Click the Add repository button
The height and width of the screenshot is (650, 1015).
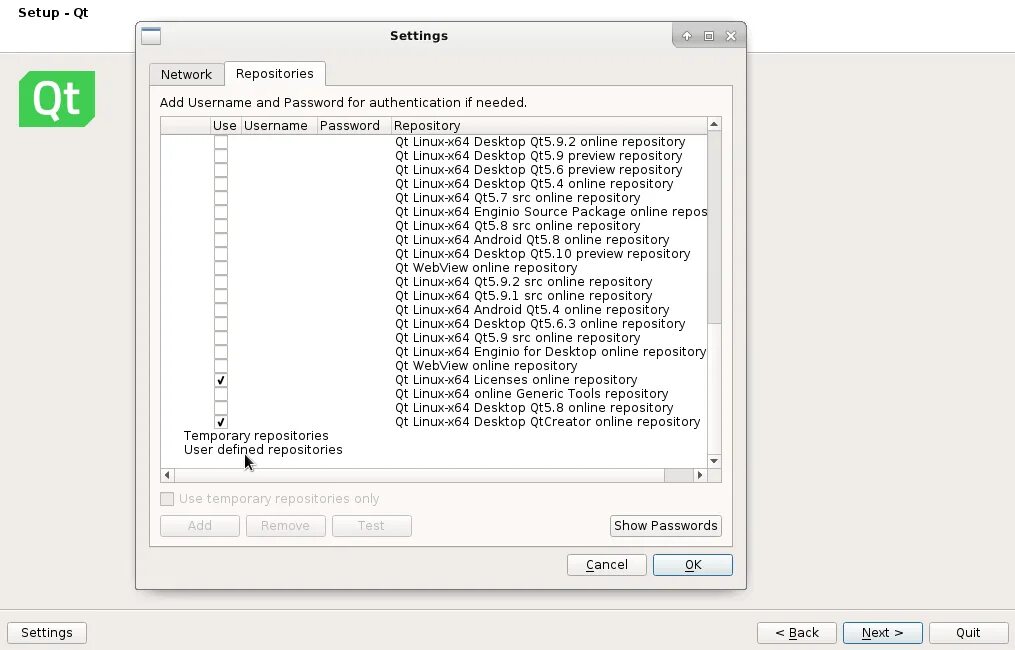click(200, 526)
